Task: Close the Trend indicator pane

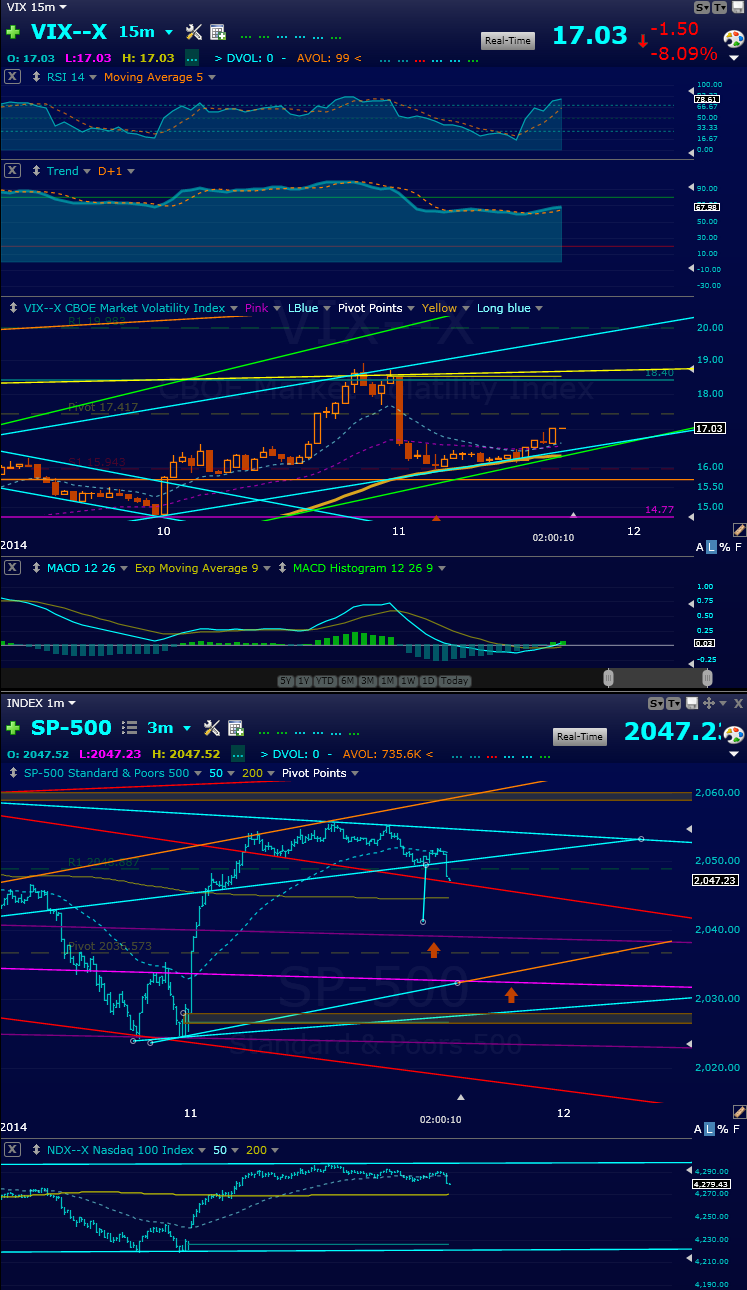Action: point(12,171)
